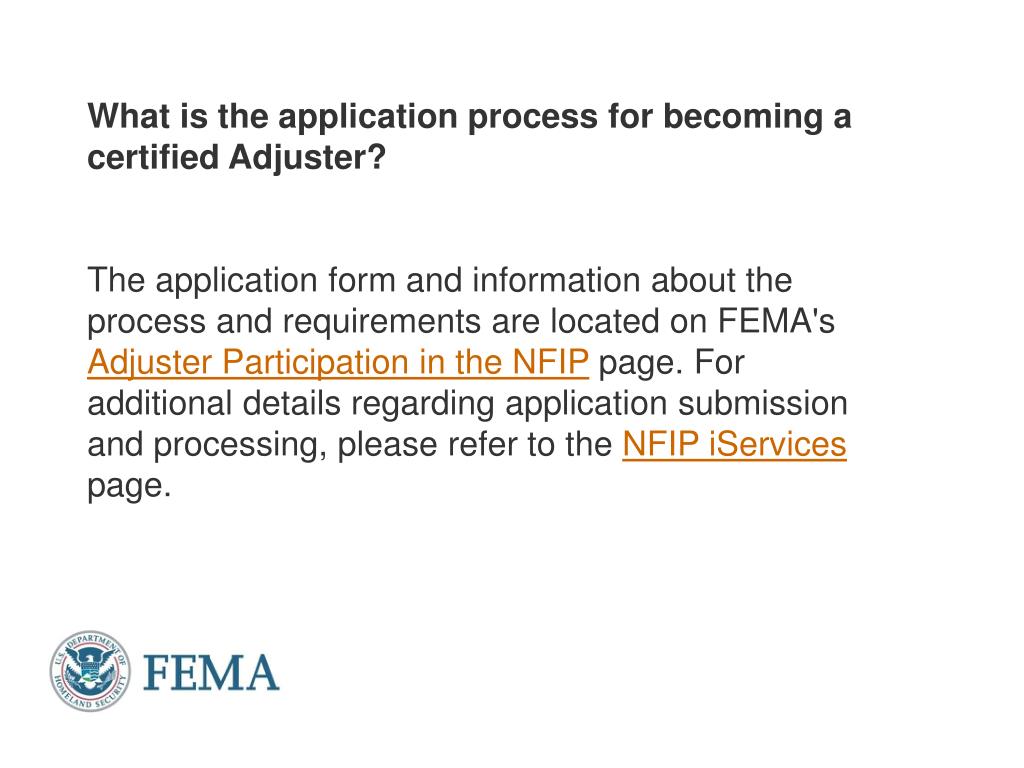Click the 'additional details regarding application submission' line

468,404
